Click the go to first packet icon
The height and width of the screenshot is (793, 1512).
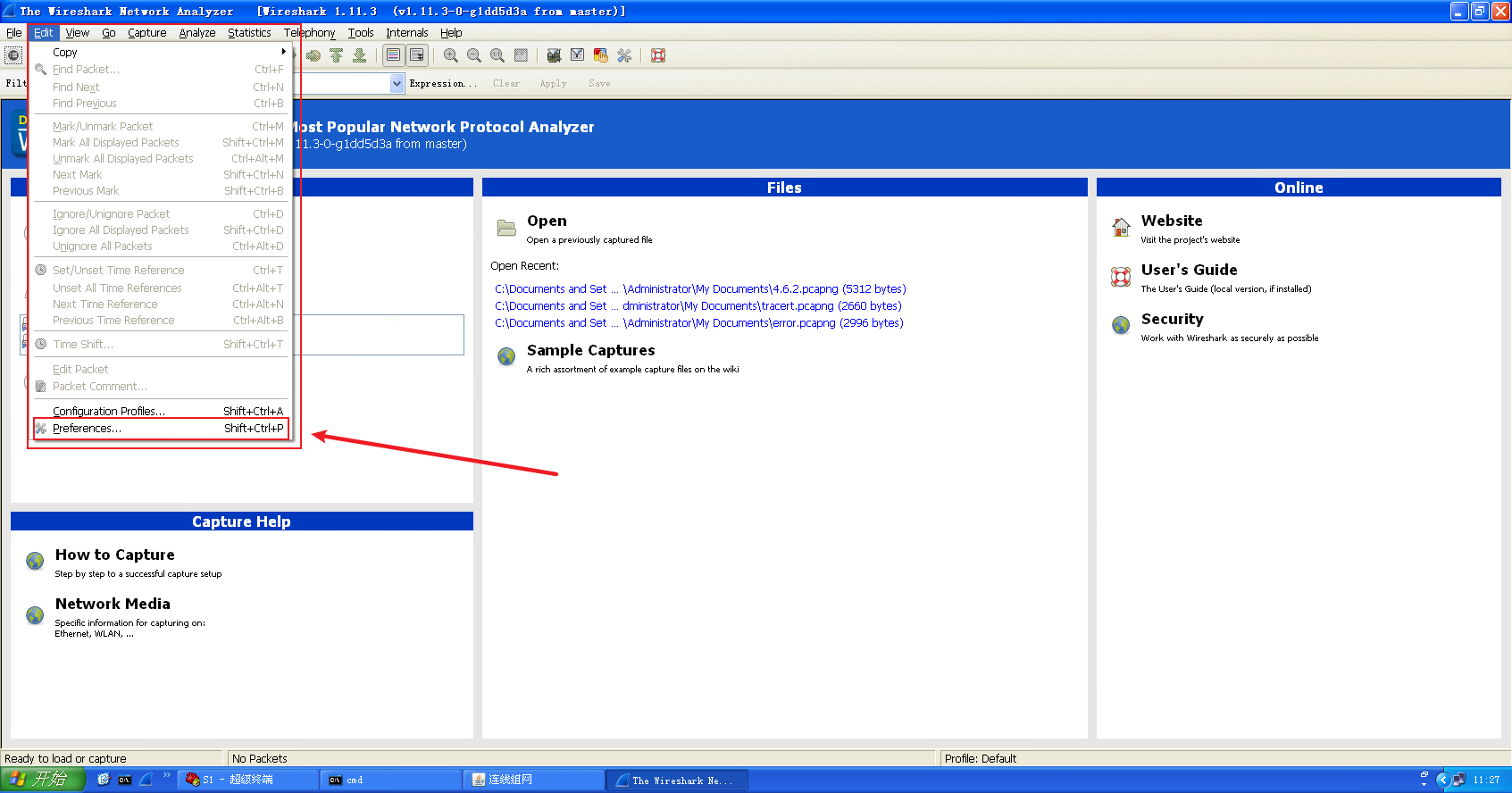coord(337,55)
